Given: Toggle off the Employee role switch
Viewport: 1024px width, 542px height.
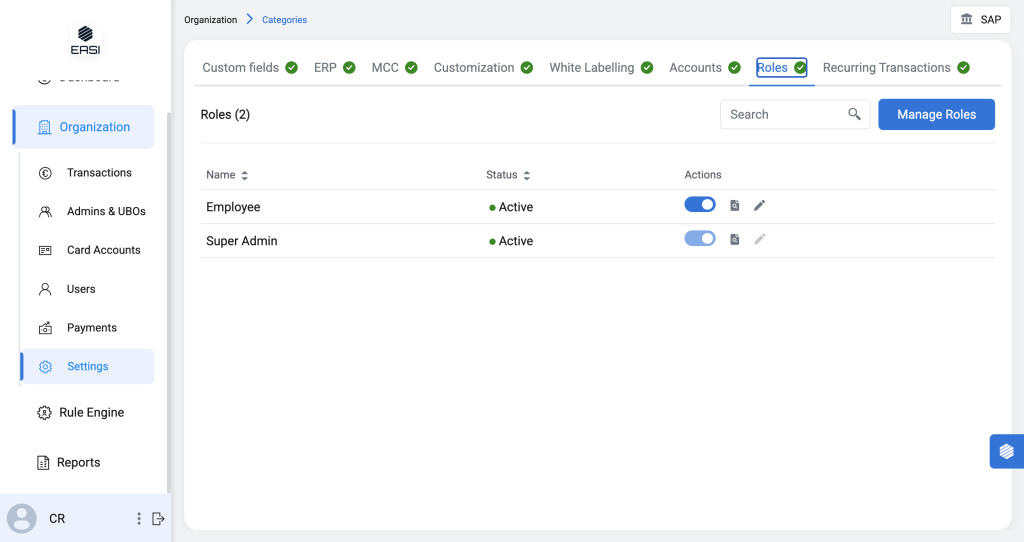Looking at the screenshot, I should coord(700,205).
